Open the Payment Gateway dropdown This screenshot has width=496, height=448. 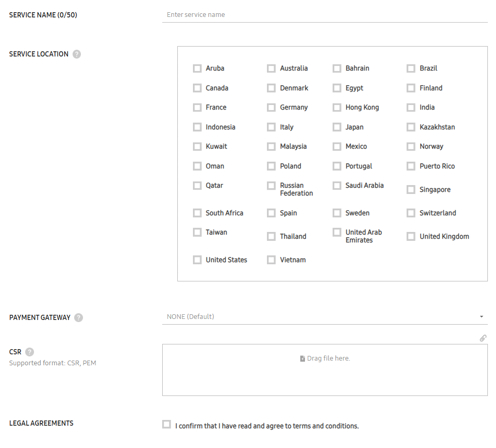(x=325, y=317)
